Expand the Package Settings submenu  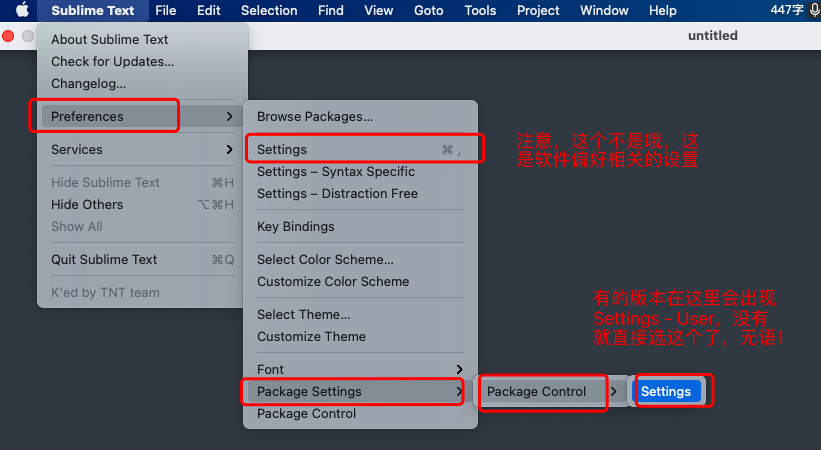point(360,391)
